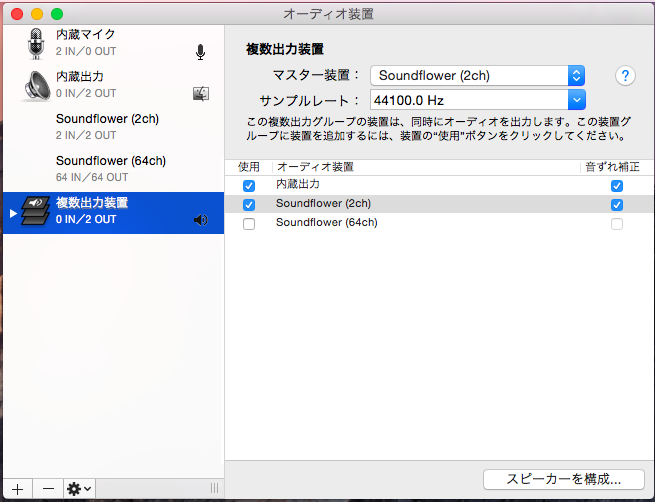Select Soundflower (64ch) in the device sidebar

[x=110, y=169]
